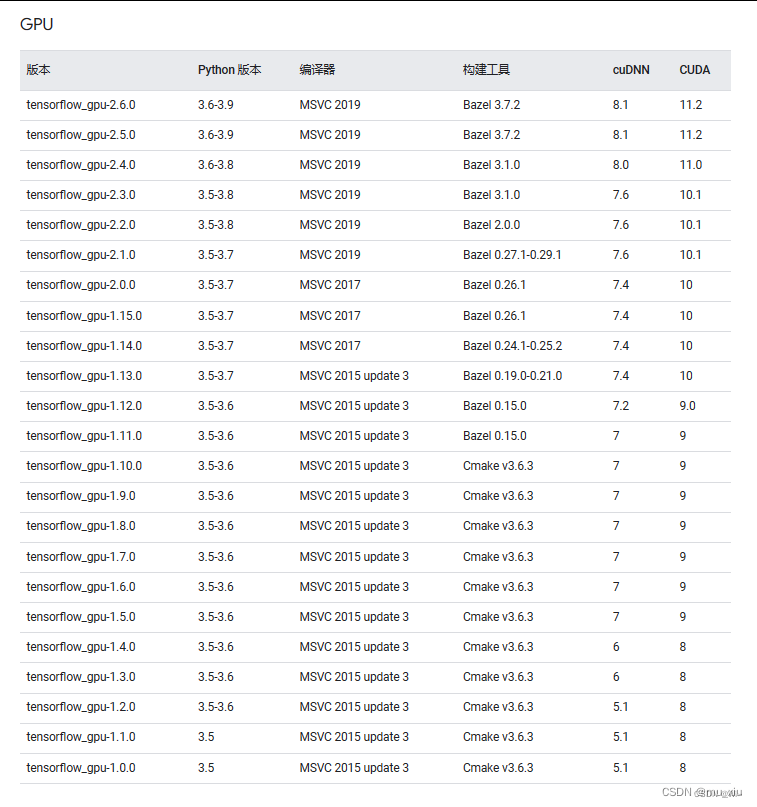Click the tensorflow_gpu-1.12.0 cell

point(84,406)
